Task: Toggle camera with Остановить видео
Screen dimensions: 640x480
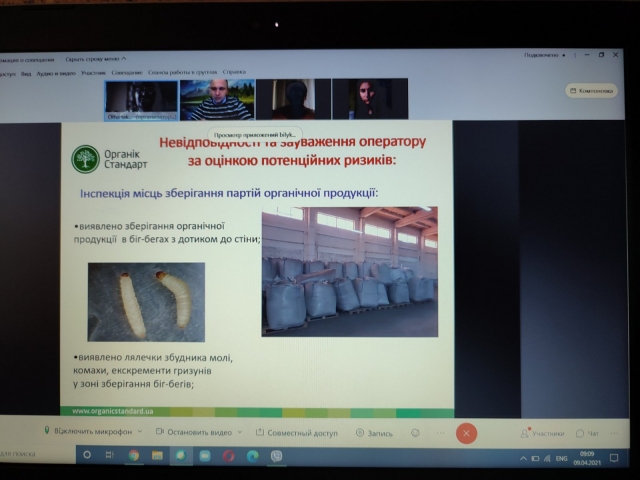Action: point(194,432)
